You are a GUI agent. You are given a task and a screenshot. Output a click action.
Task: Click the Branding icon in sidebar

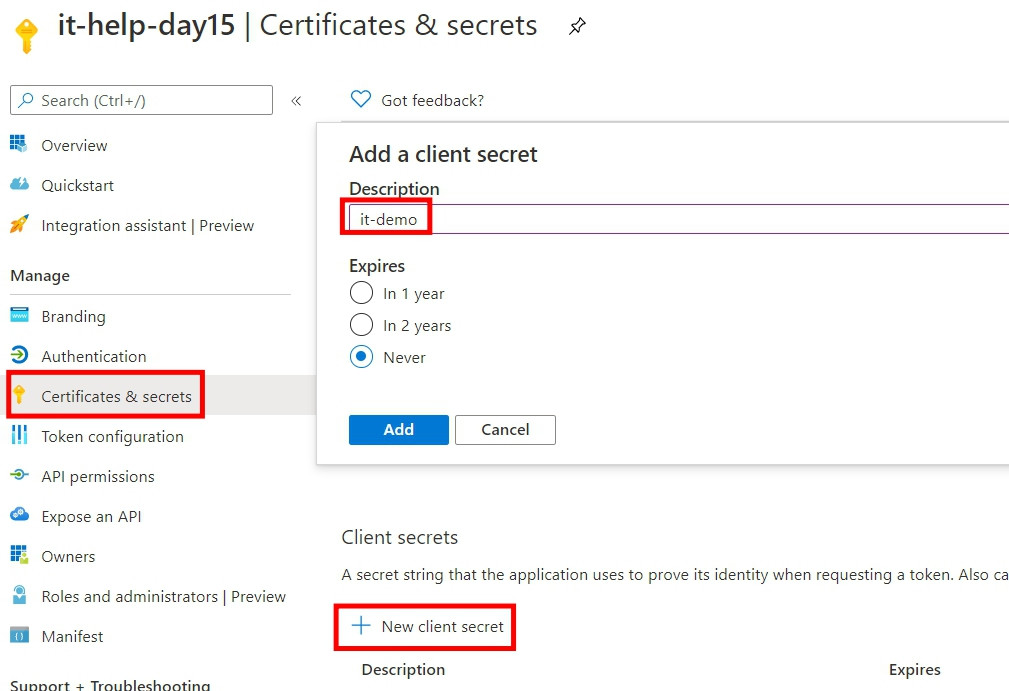click(x=19, y=316)
